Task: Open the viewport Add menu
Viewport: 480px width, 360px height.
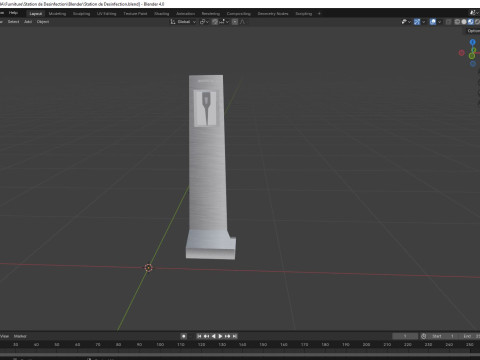Action: (28, 22)
